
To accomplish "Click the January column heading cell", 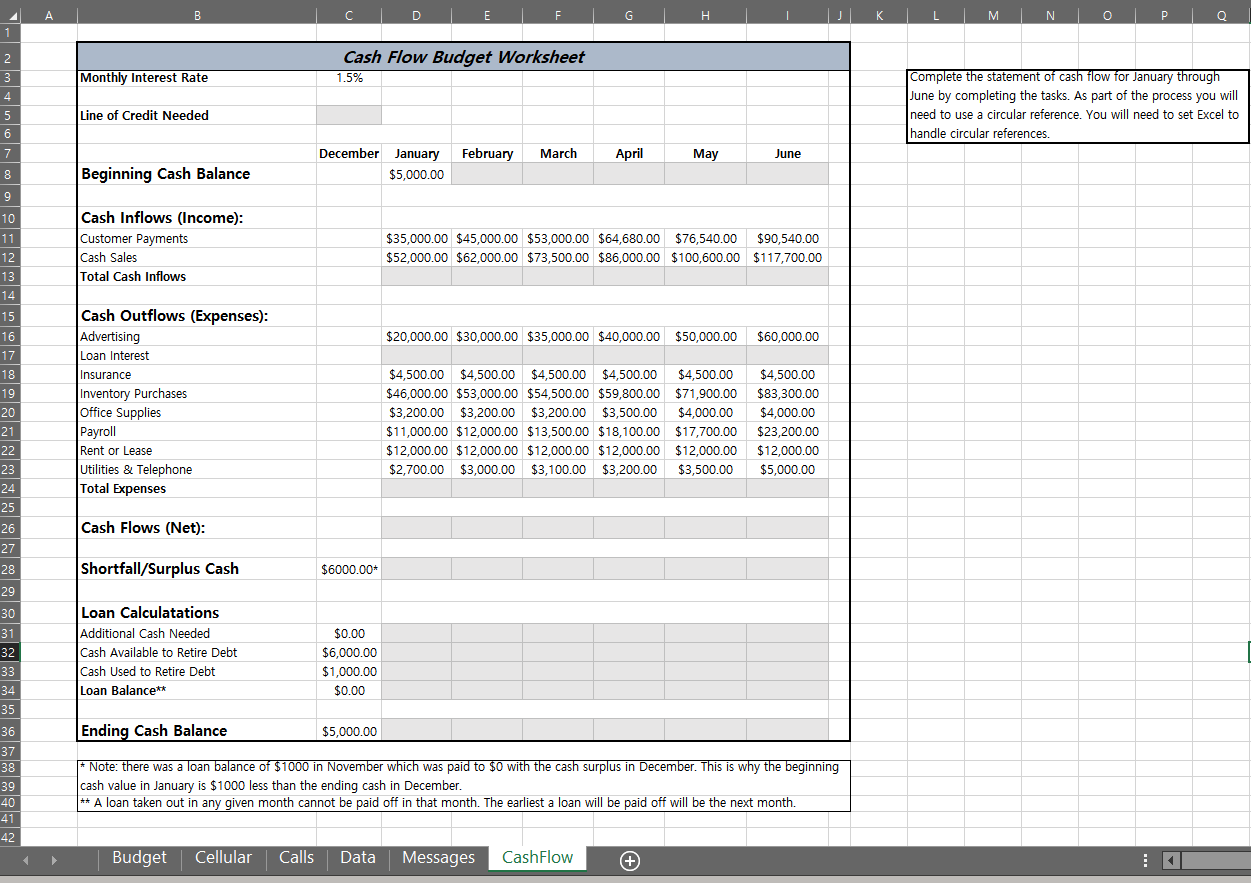I will [417, 154].
